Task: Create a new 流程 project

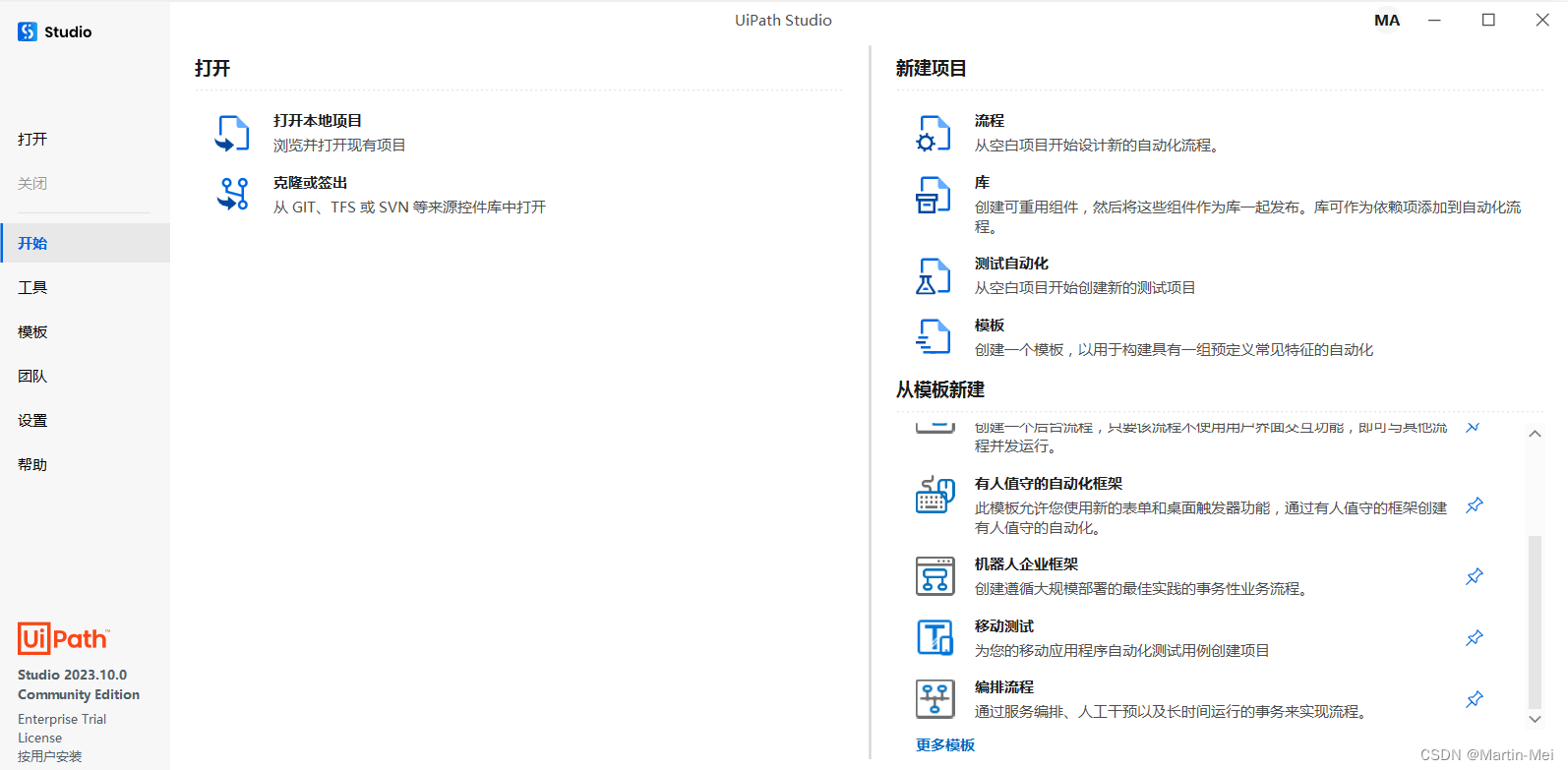Action: pos(990,121)
